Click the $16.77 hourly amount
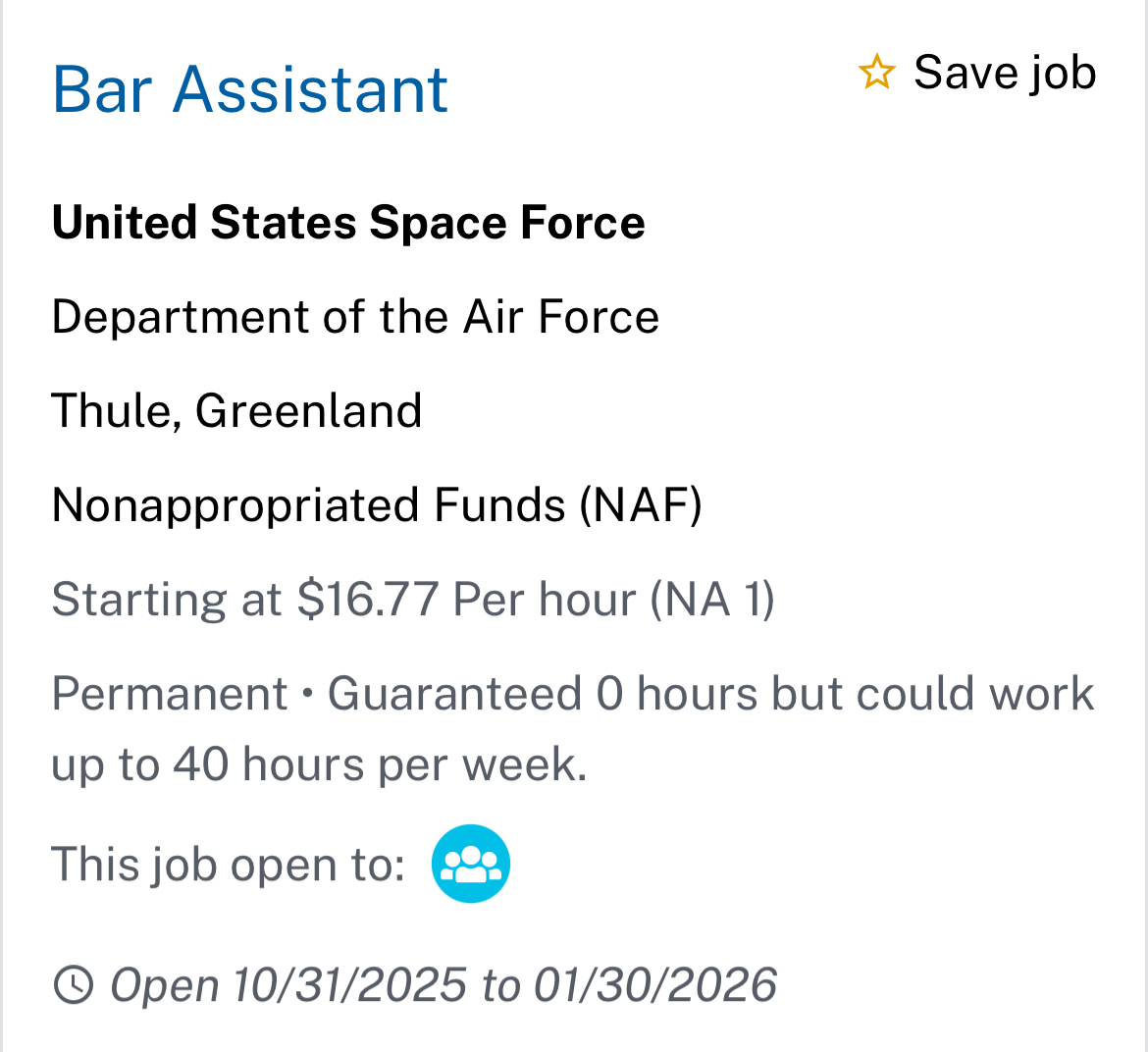Viewport: 1148px width, 1052px height. 368,600
